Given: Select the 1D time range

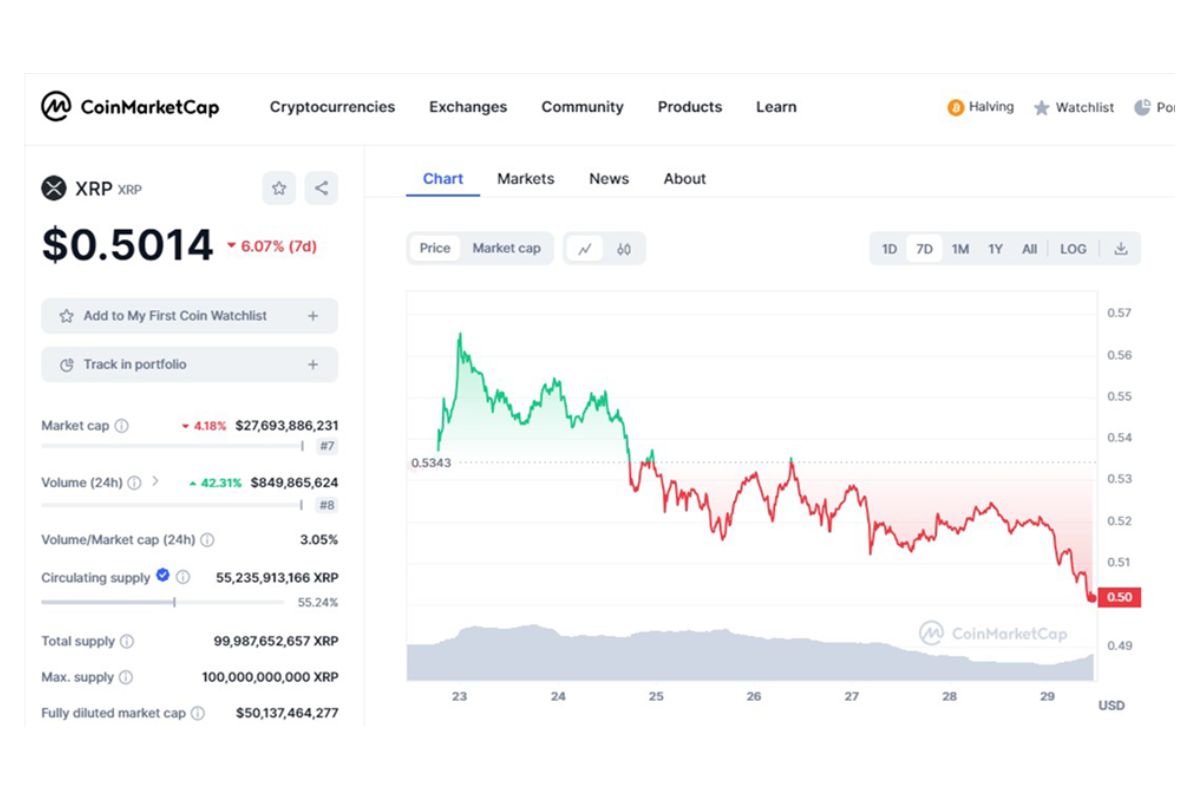Looking at the screenshot, I should point(889,249).
